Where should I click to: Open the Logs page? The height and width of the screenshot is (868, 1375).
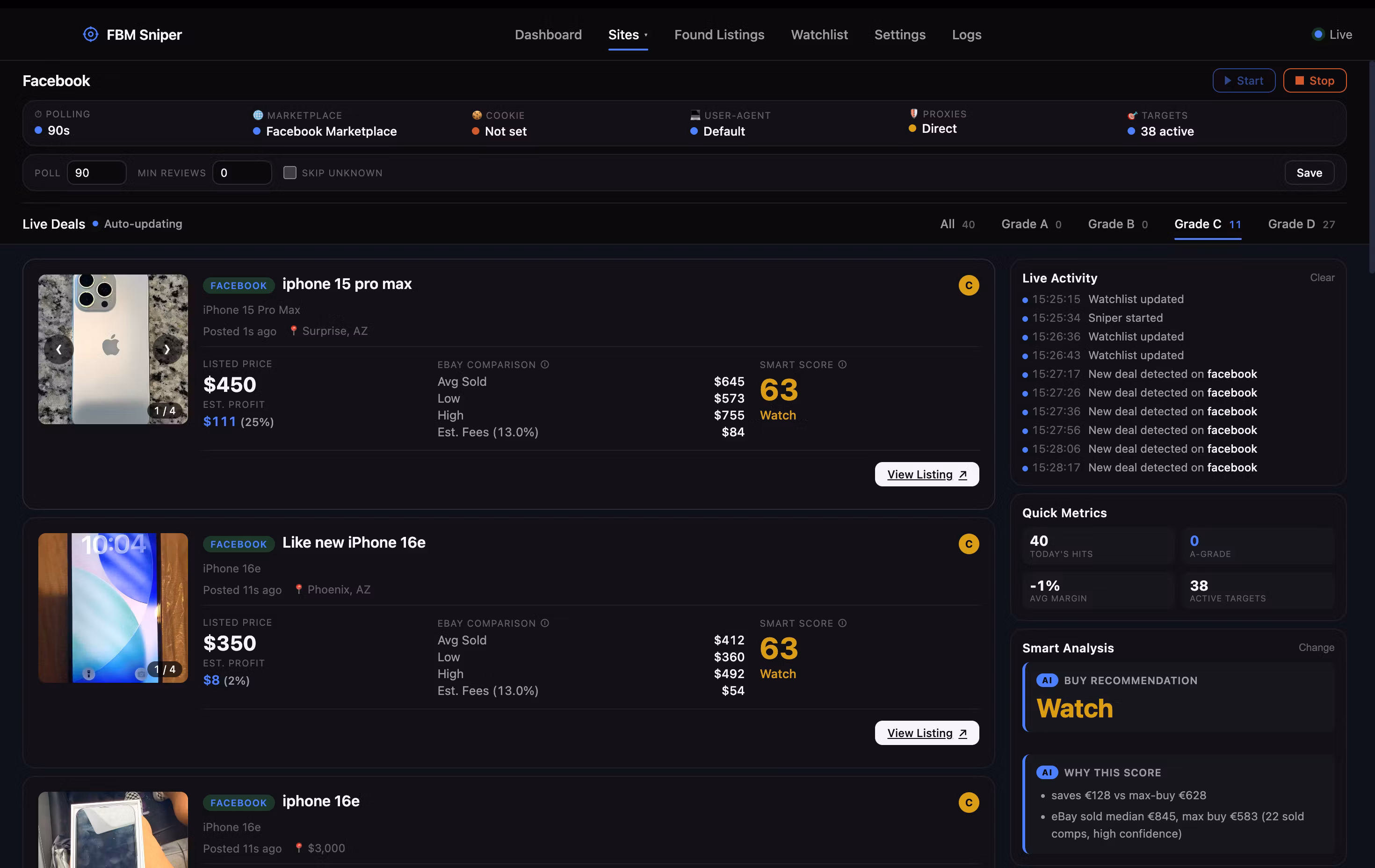coord(966,35)
